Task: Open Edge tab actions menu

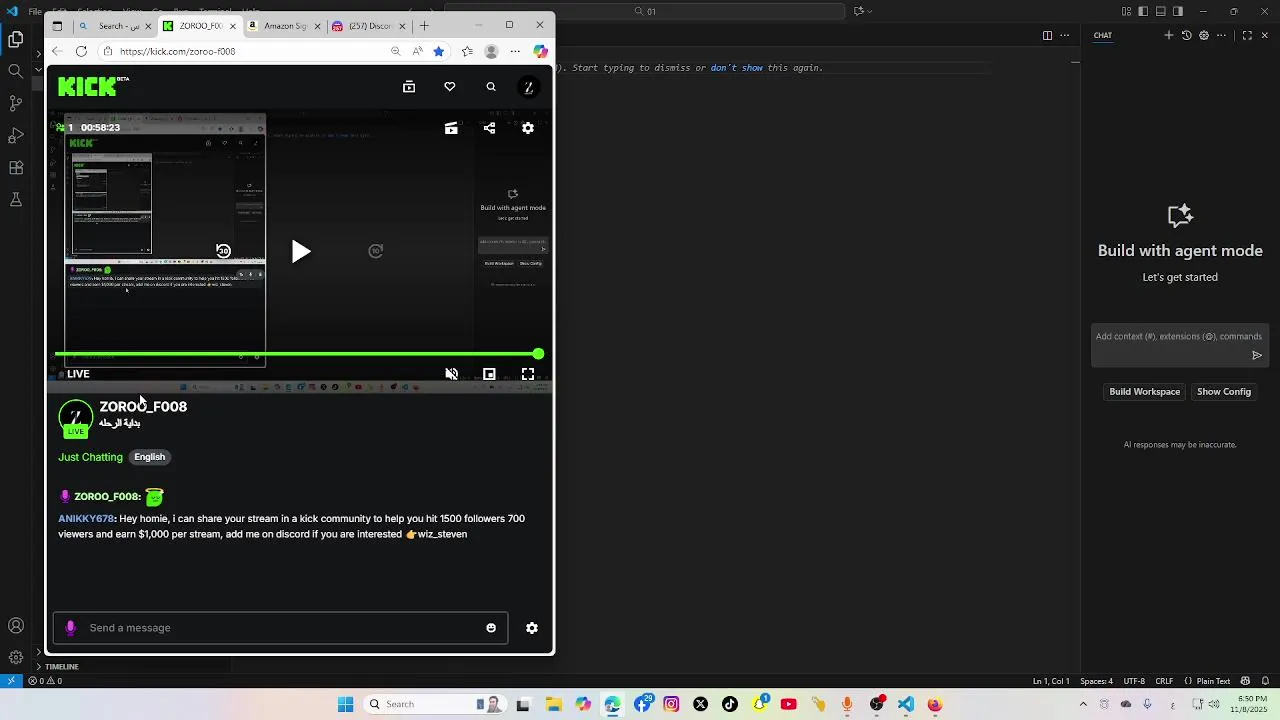Action: pyautogui.click(x=57, y=26)
